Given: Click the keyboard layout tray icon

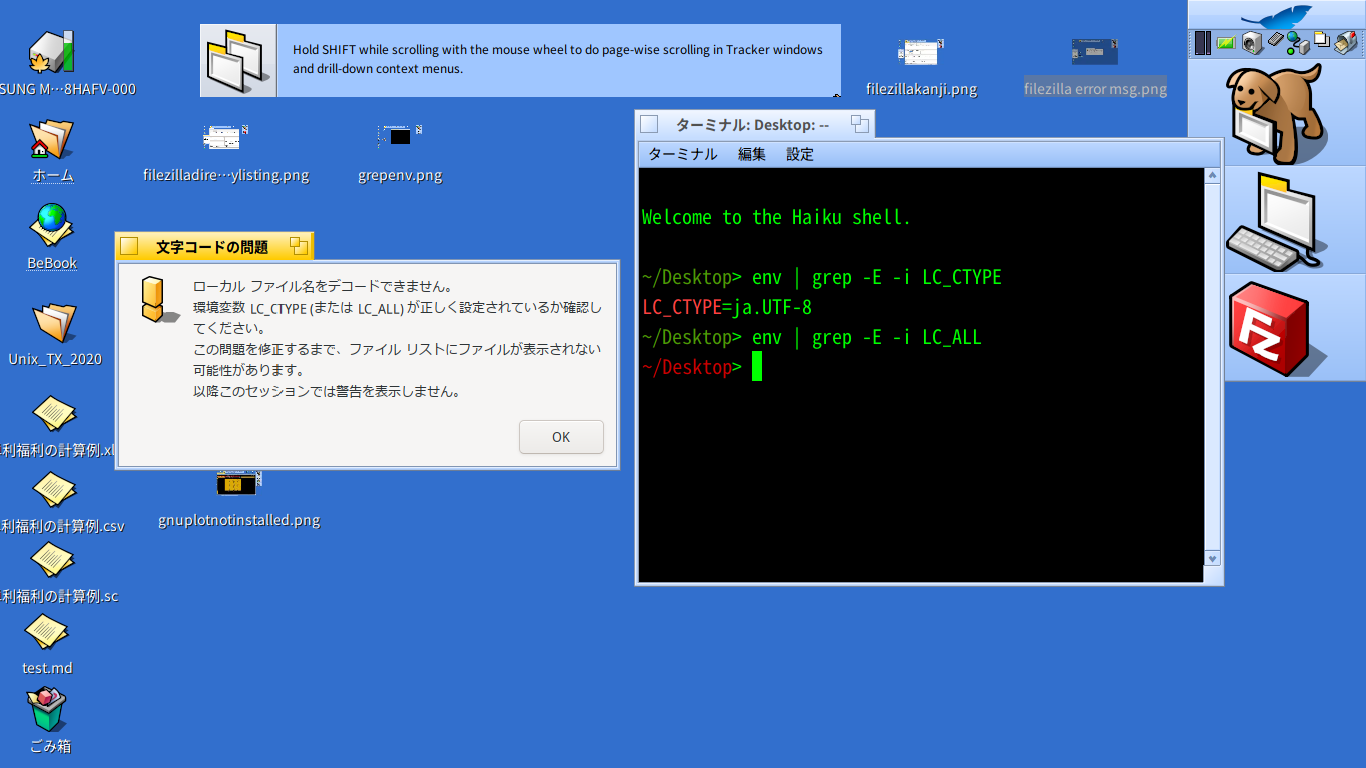Looking at the screenshot, I should point(1274,42).
